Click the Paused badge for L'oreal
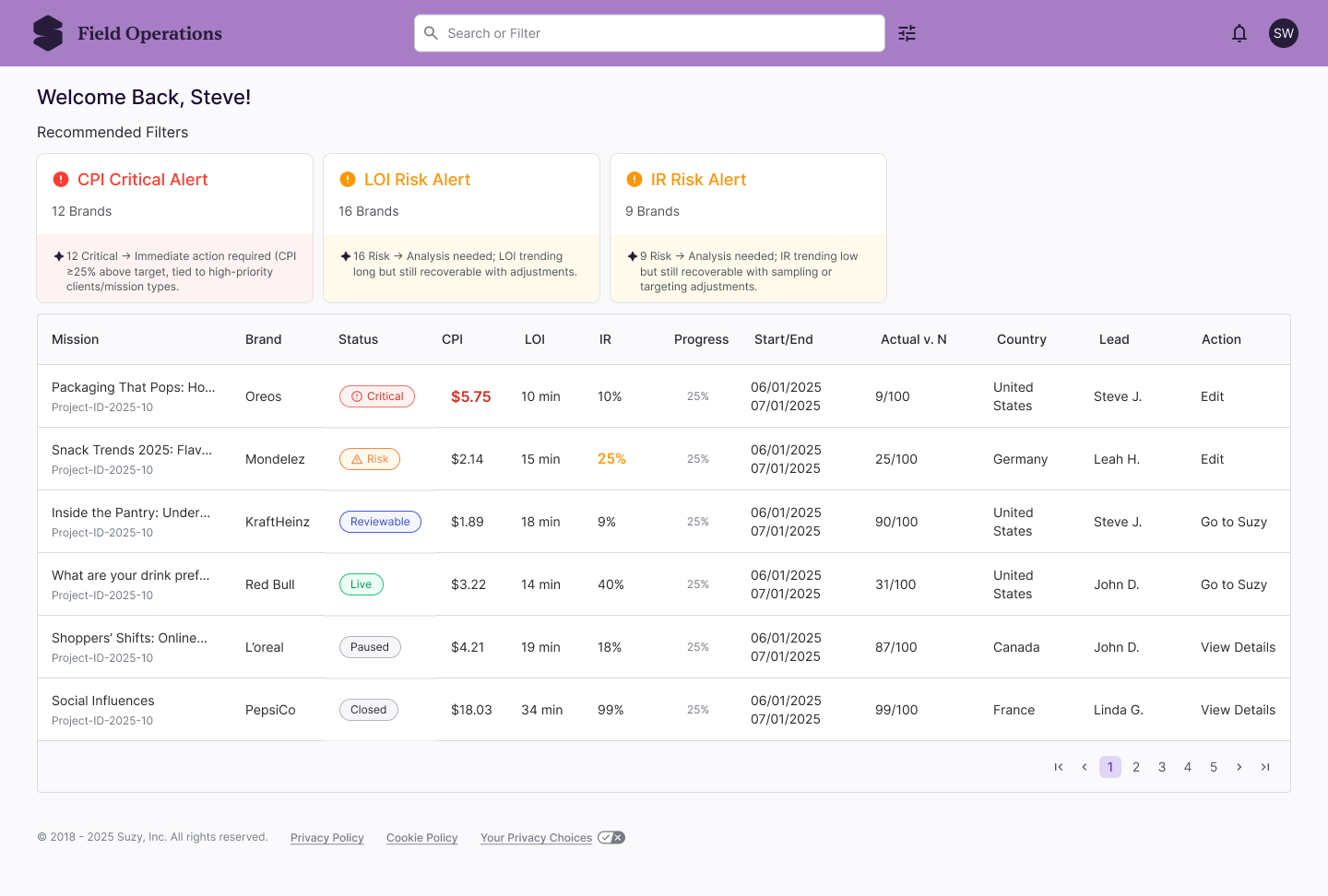1328x896 pixels. 370,647
